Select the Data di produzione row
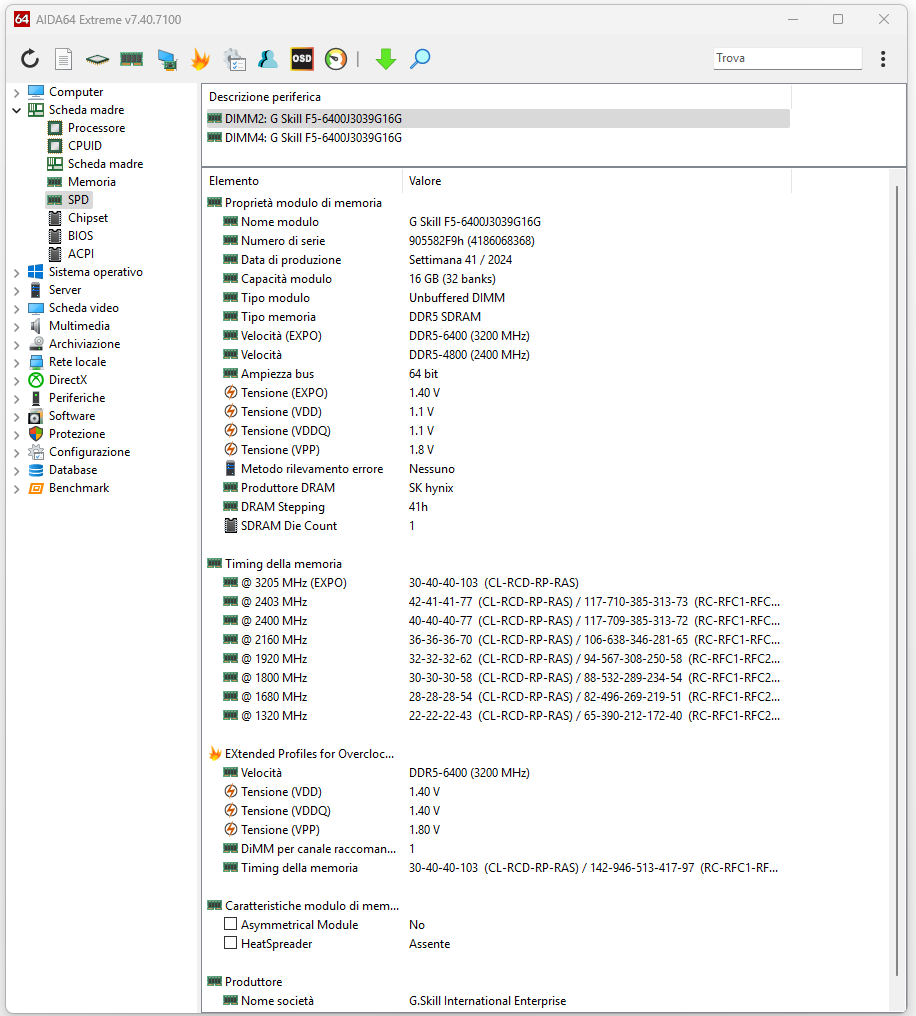 pyautogui.click(x=498, y=259)
